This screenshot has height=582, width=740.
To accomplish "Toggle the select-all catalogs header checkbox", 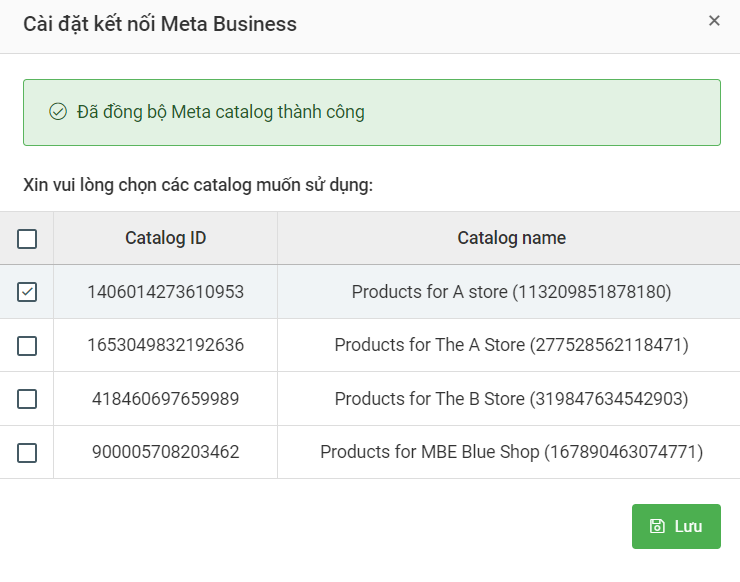I will point(27,239).
